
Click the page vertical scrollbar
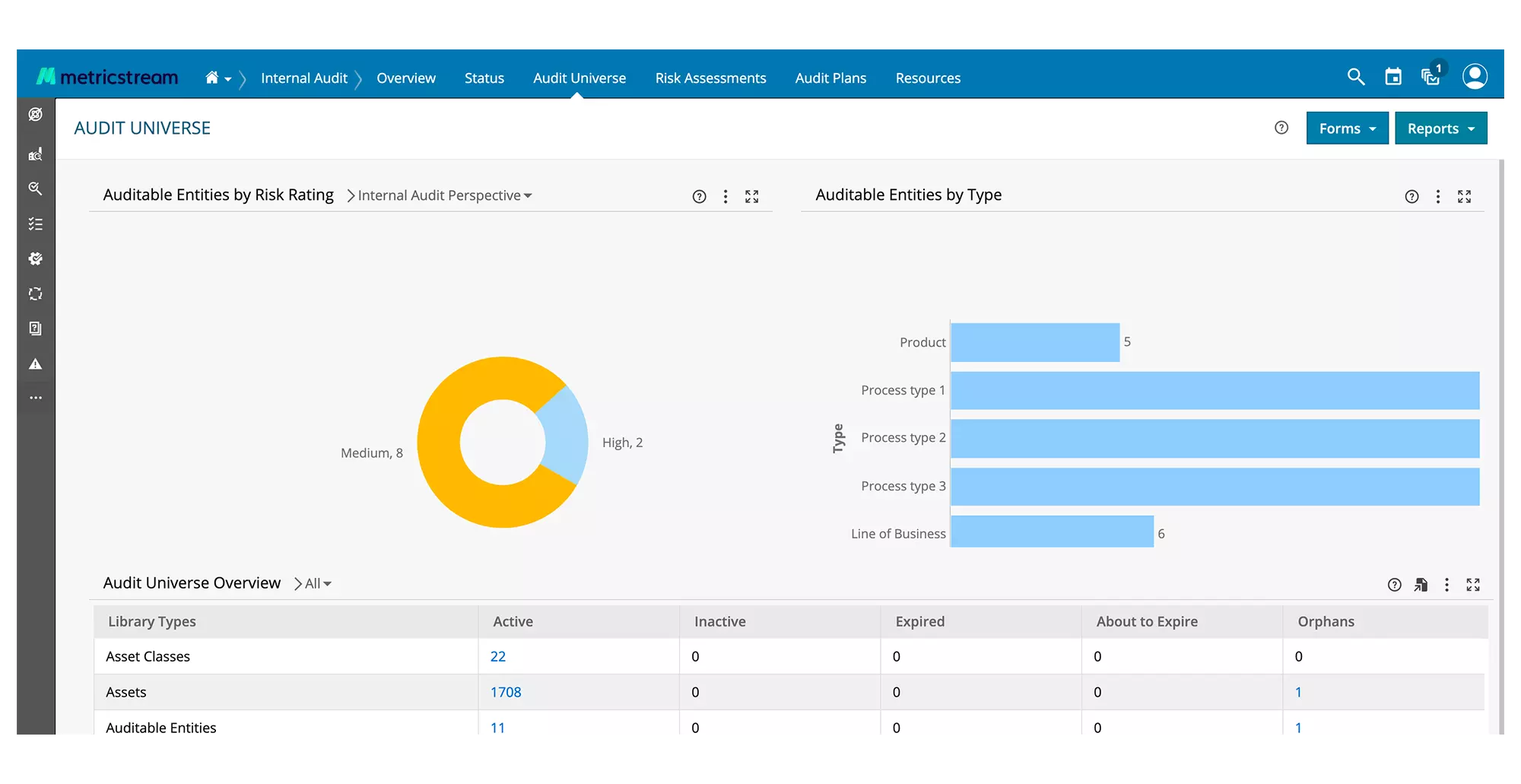point(1500,446)
